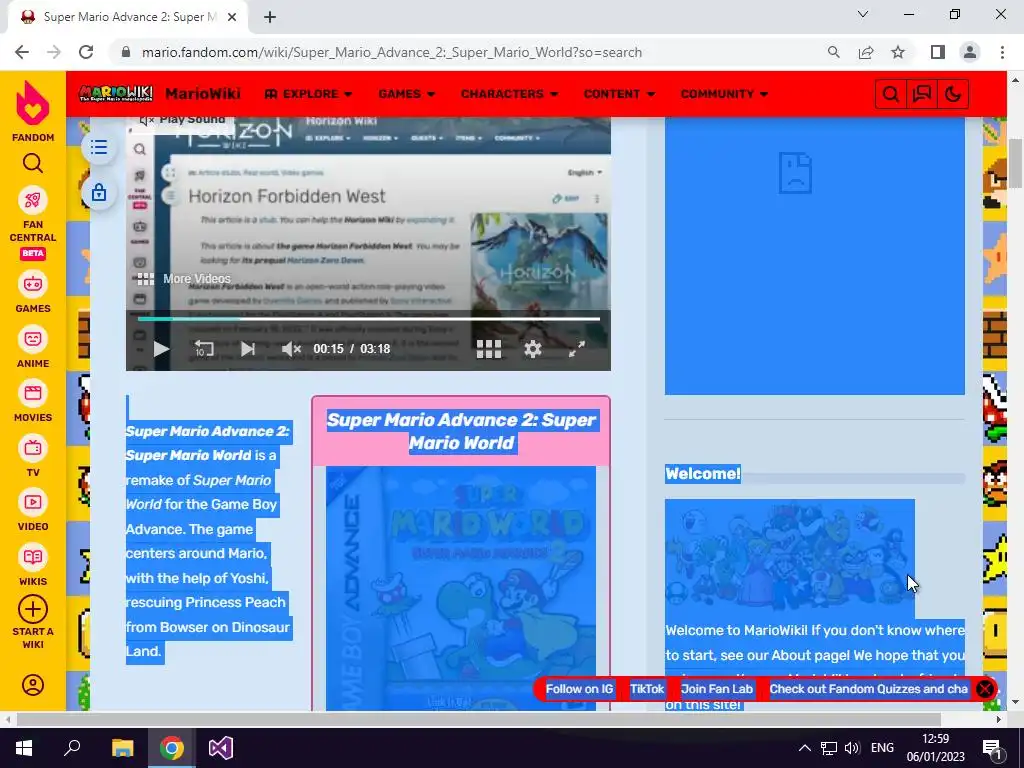Viewport: 1024px width, 768px height.
Task: Show hidden system tray icons
Action: click(x=805, y=748)
